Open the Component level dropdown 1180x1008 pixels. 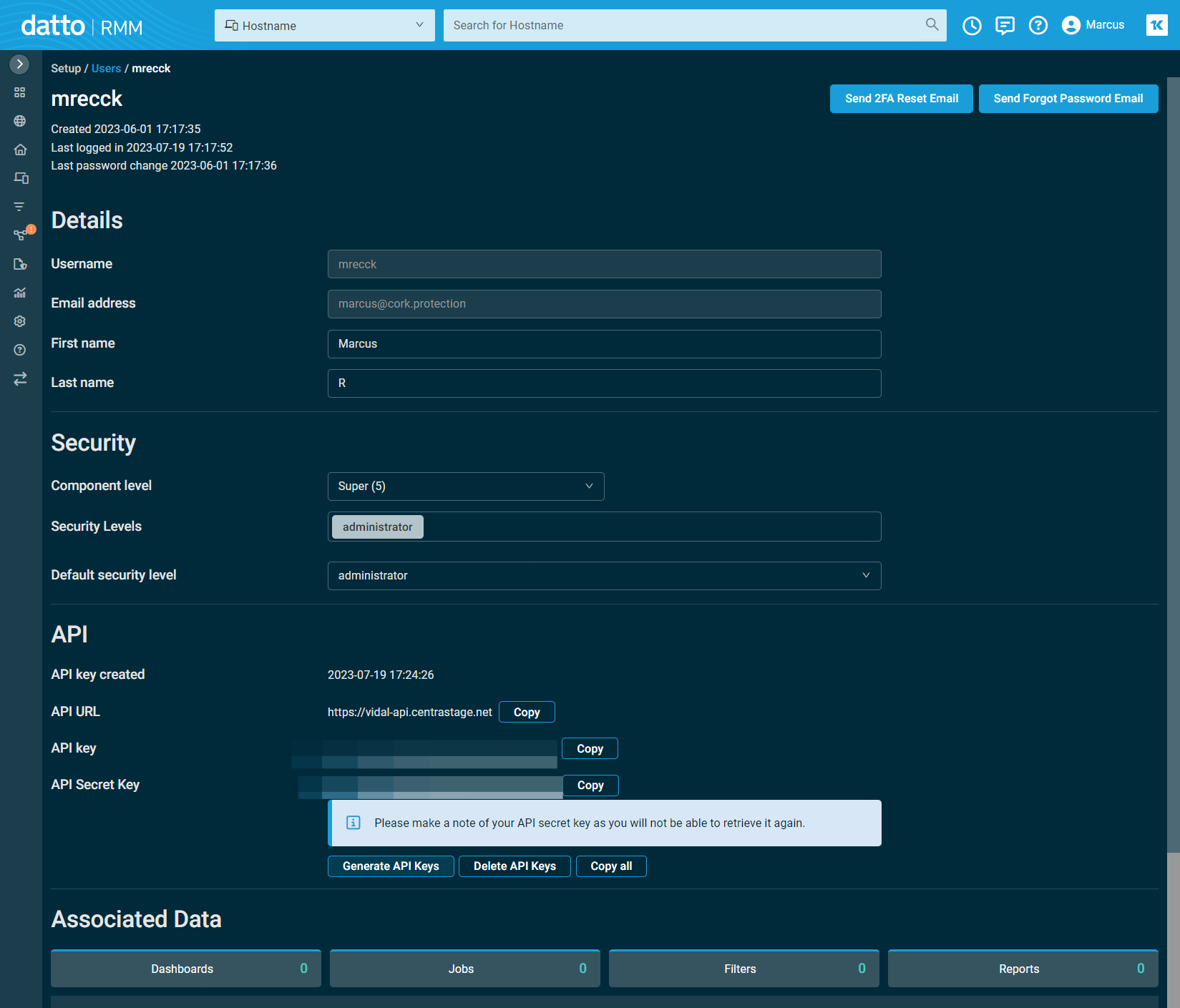coord(466,486)
